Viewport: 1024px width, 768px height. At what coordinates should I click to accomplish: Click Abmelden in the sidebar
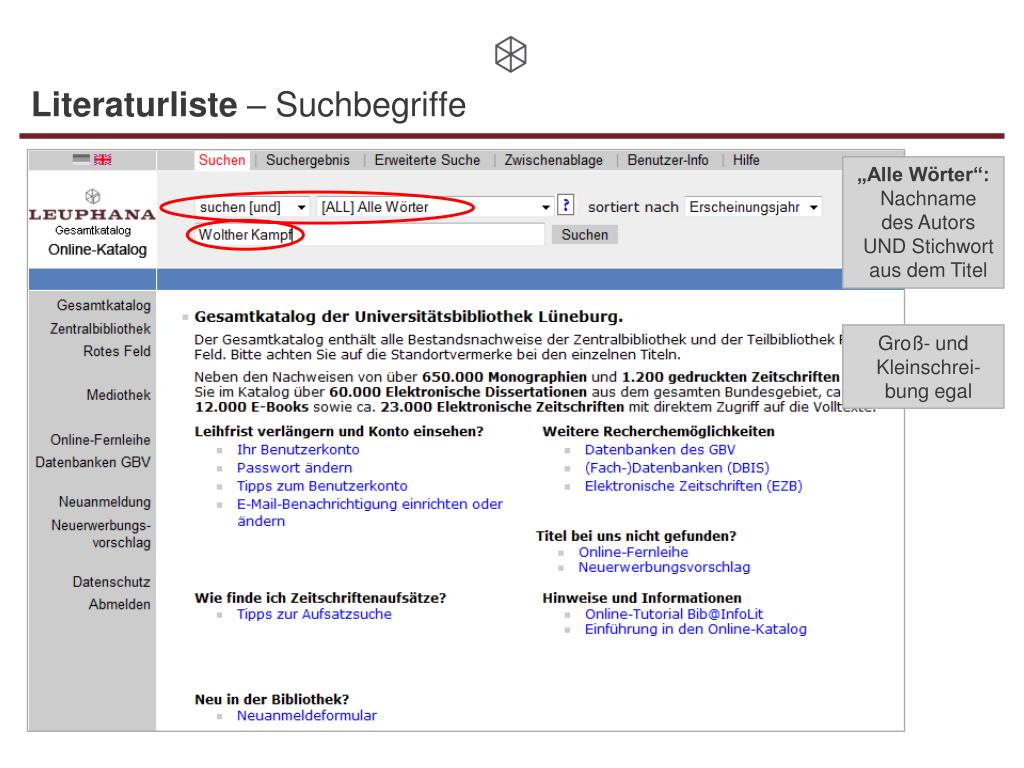[120, 604]
